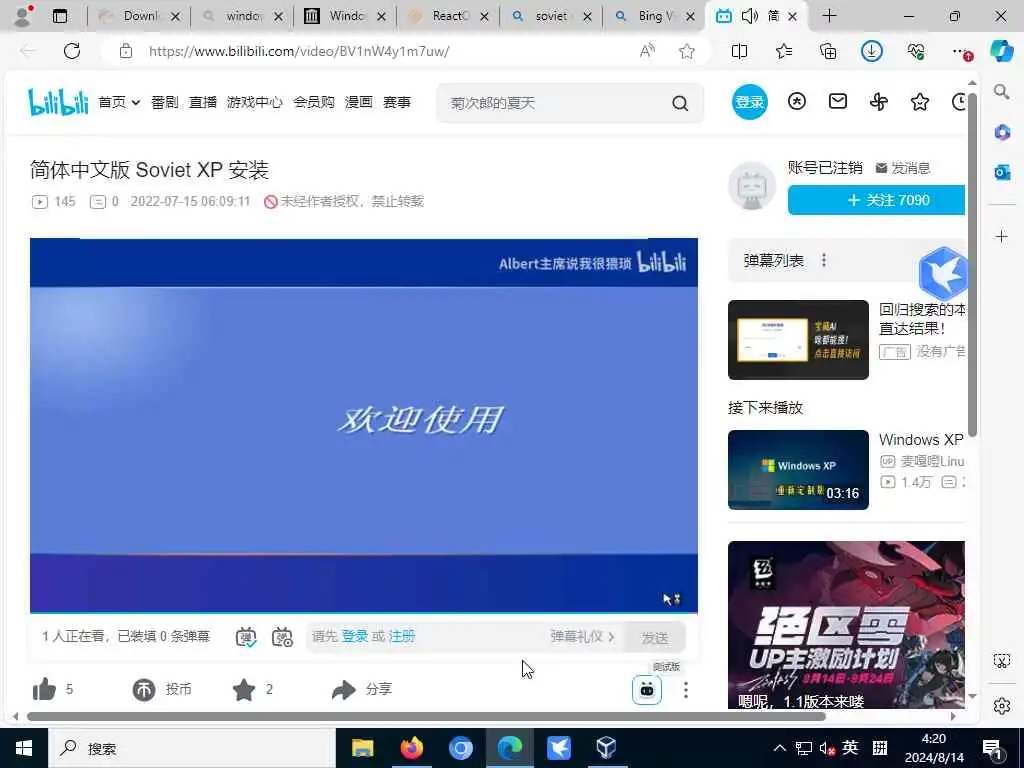Open Edge sidebar search icon
Viewport: 1024px width, 768px height.
(1001, 91)
